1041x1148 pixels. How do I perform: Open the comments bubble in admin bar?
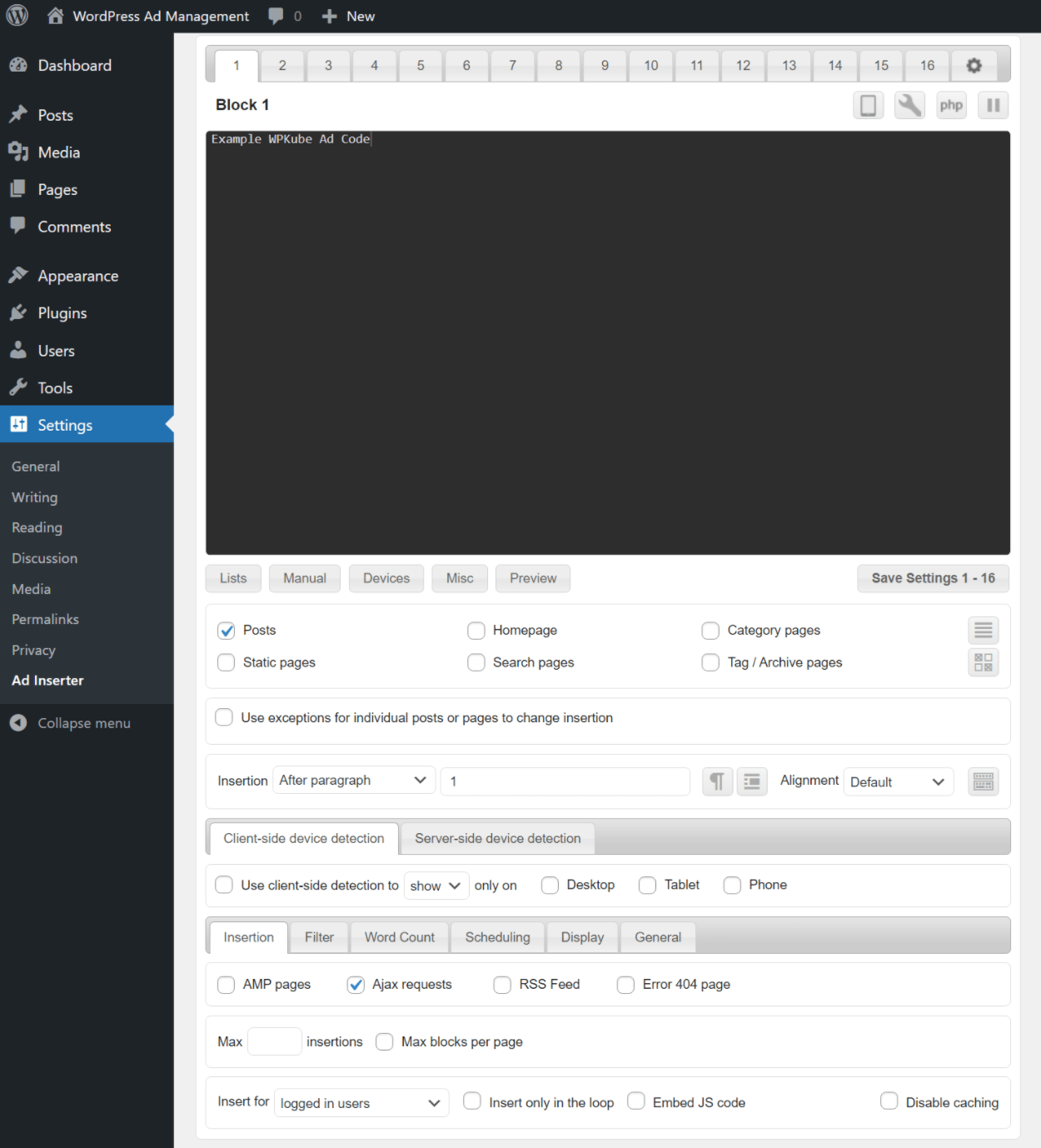coord(276,16)
